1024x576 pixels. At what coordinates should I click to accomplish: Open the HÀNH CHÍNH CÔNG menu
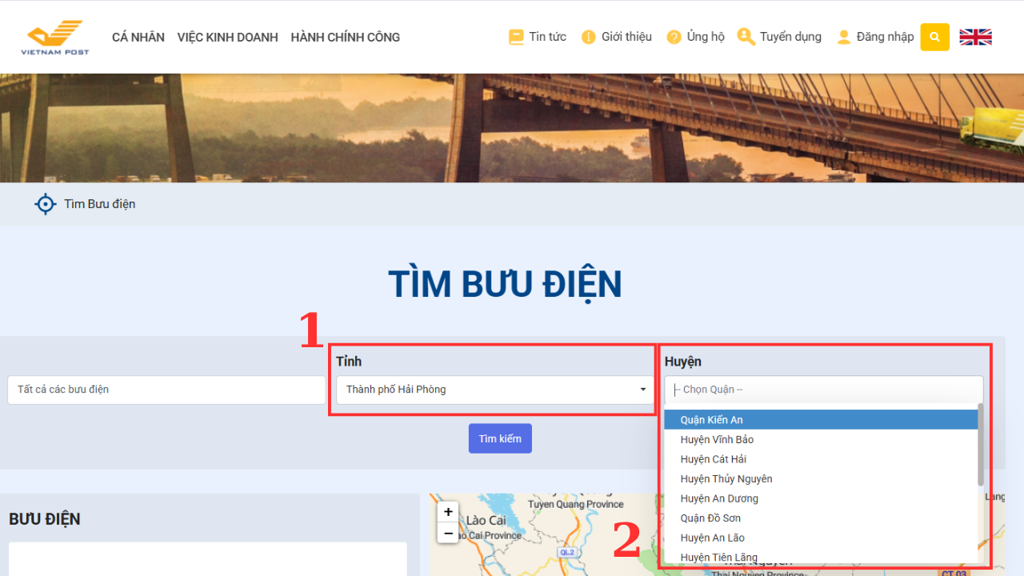click(x=345, y=37)
